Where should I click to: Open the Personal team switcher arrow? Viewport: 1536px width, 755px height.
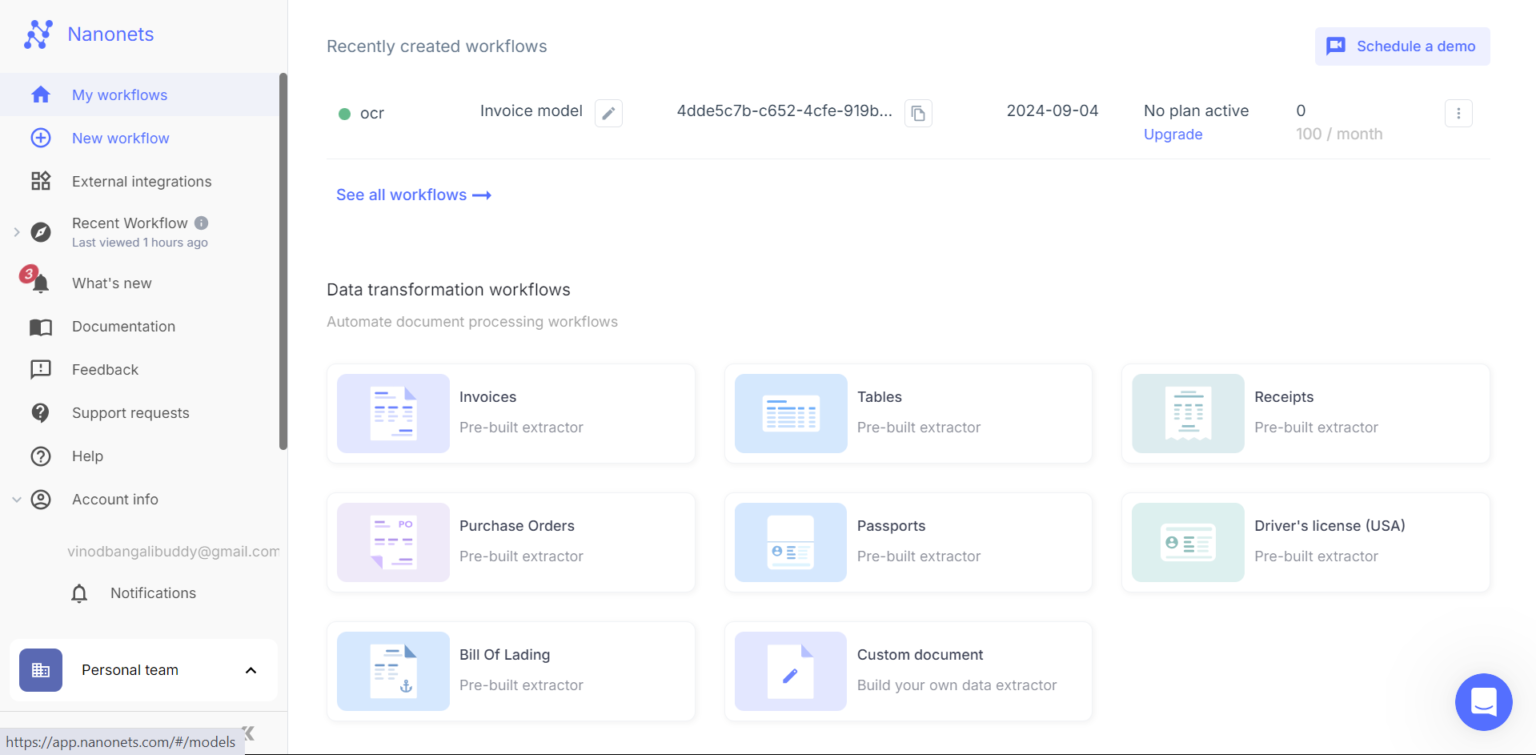pyautogui.click(x=251, y=670)
